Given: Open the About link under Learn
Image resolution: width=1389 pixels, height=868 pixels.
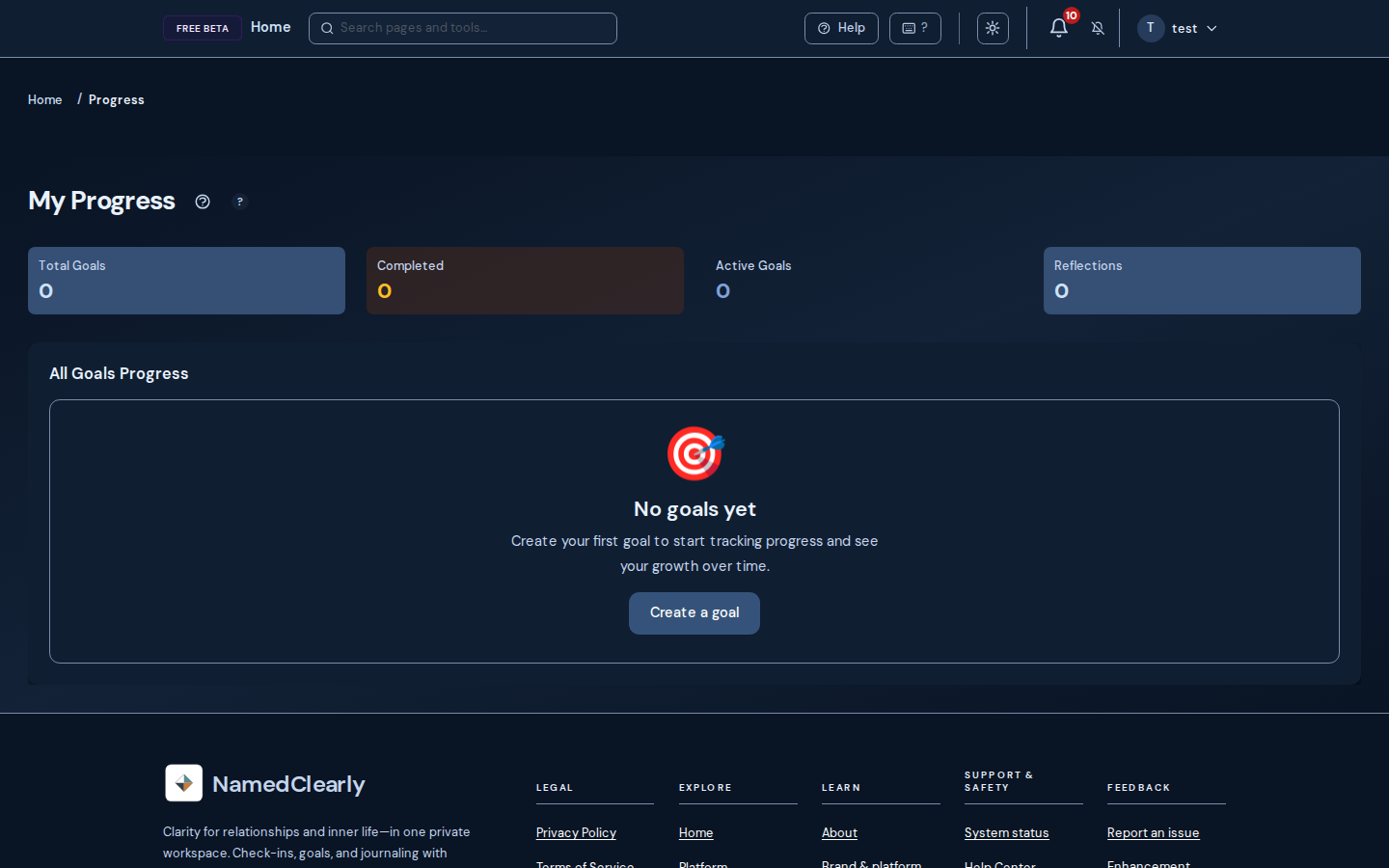Looking at the screenshot, I should click(839, 833).
